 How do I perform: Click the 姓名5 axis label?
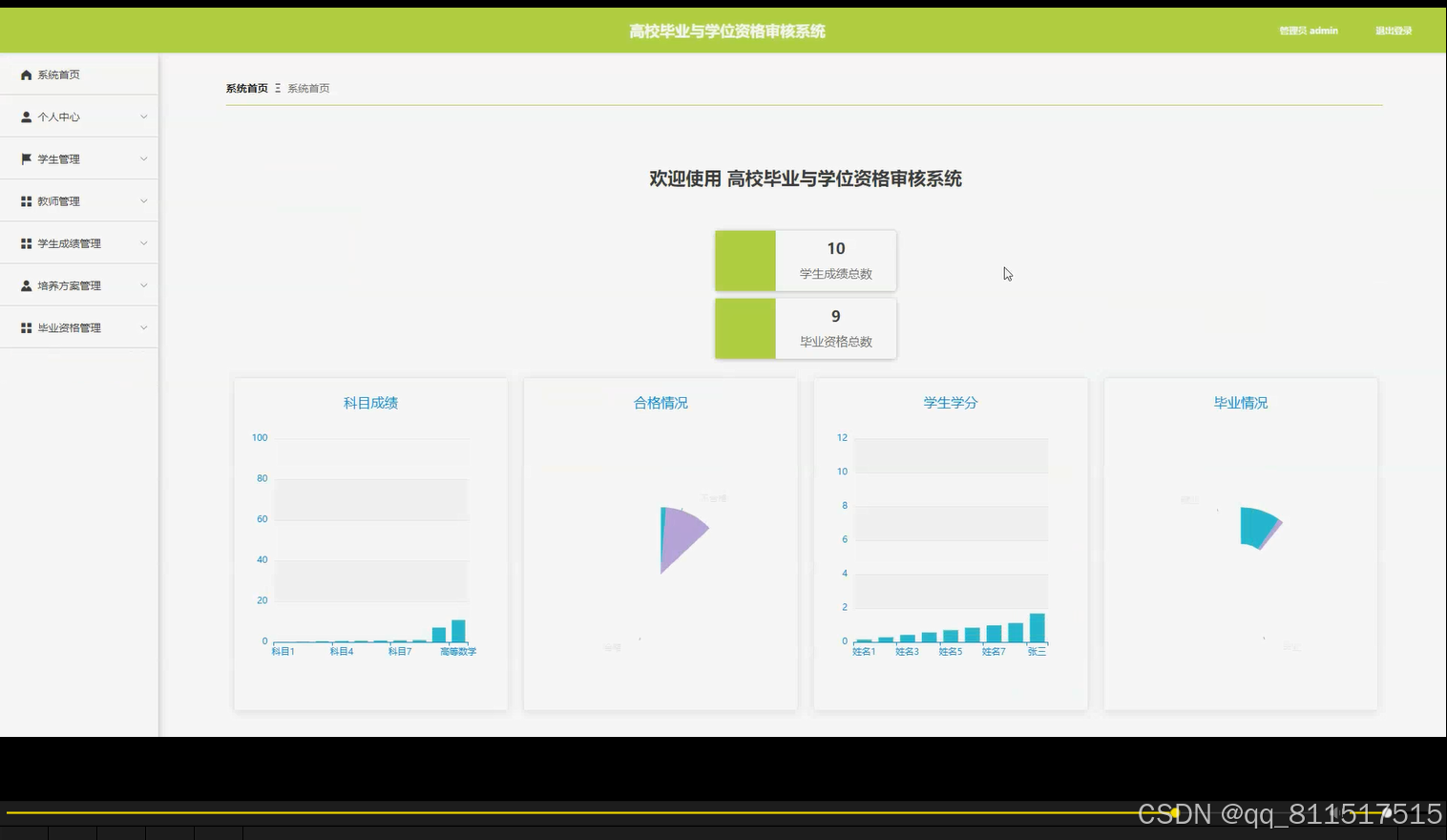pyautogui.click(x=951, y=652)
